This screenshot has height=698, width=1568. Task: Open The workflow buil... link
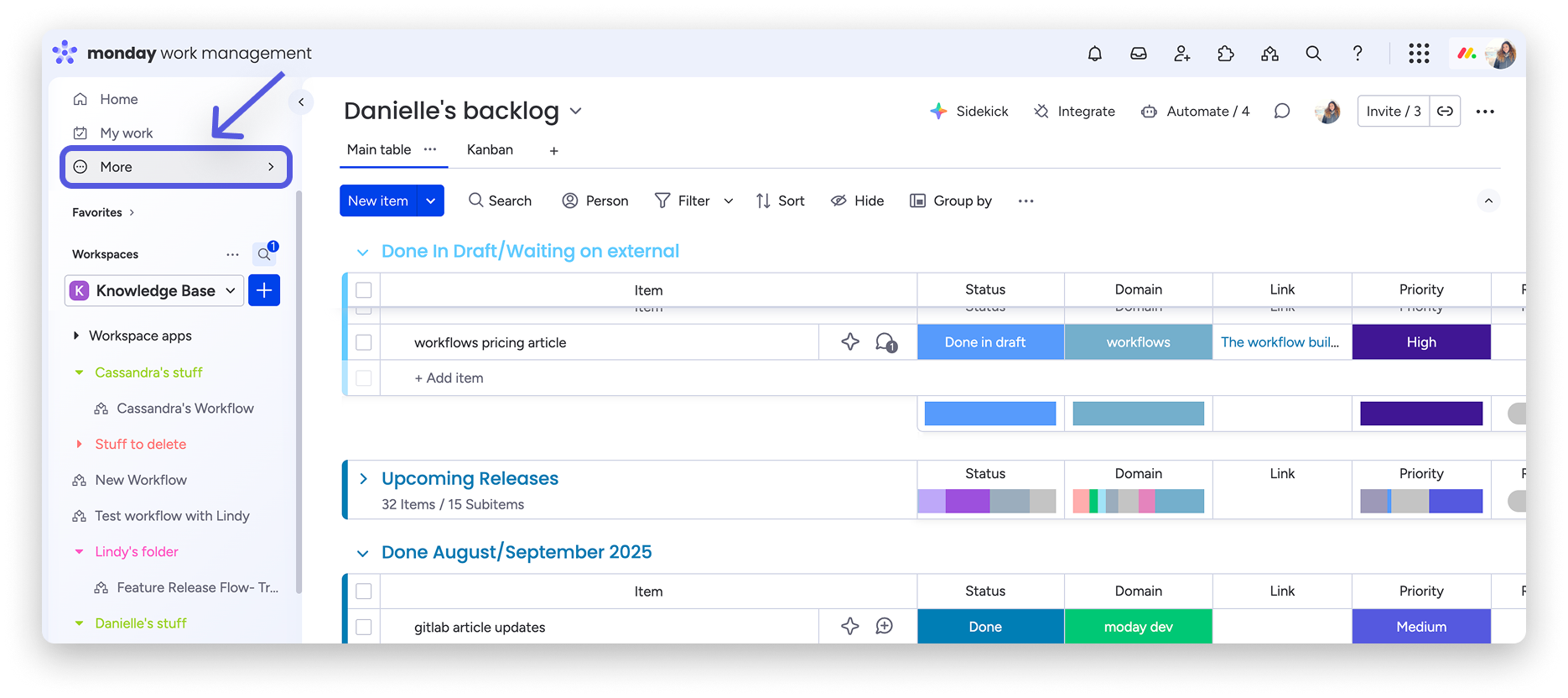pos(1280,342)
